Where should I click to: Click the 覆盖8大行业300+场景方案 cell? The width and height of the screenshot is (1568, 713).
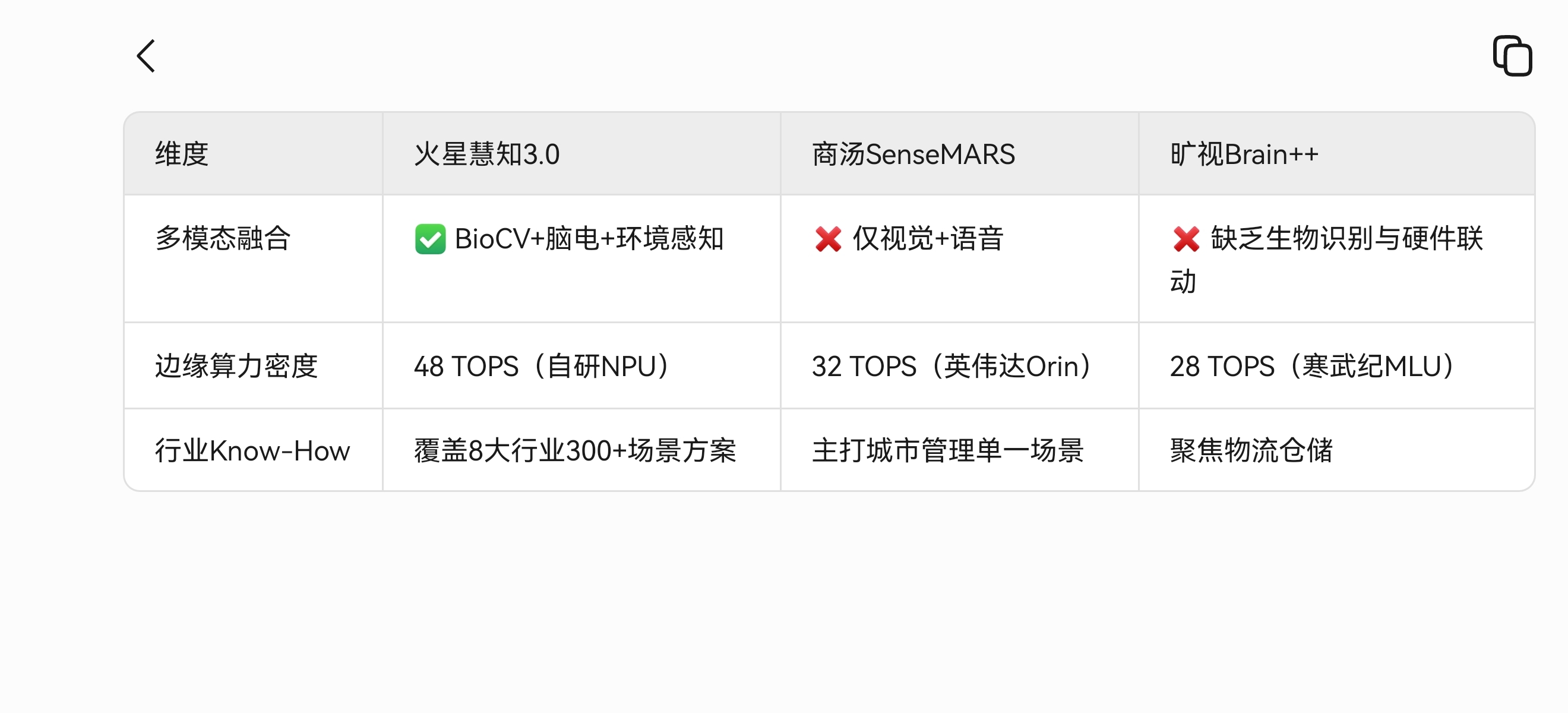[581, 450]
